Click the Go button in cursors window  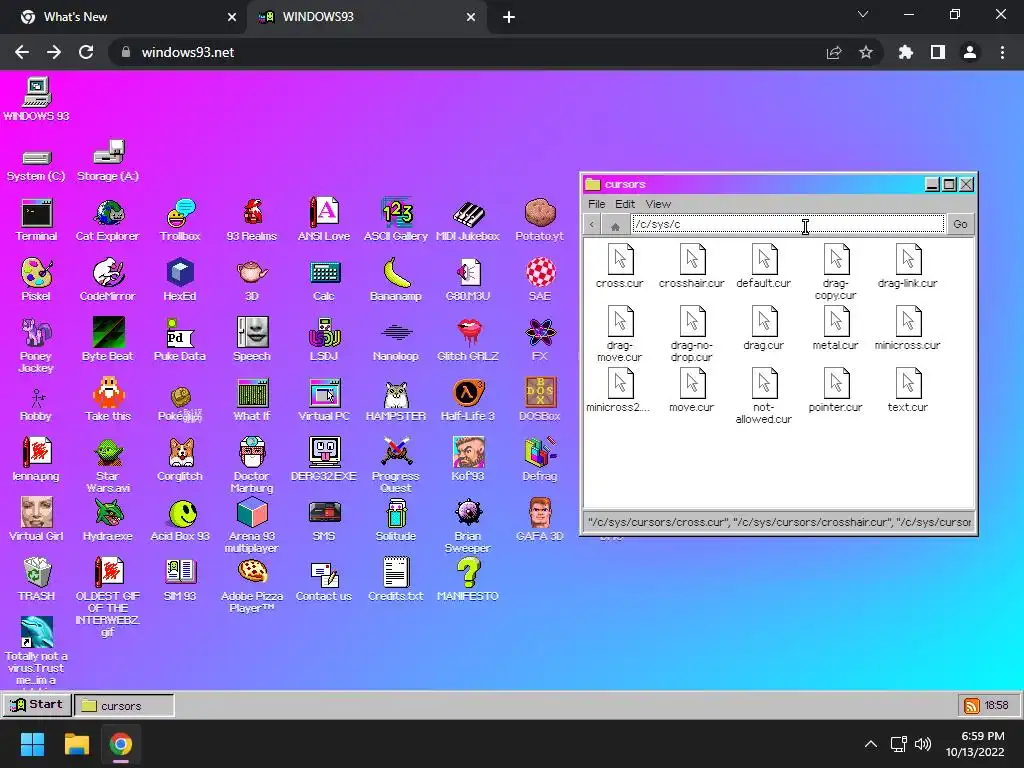click(960, 224)
